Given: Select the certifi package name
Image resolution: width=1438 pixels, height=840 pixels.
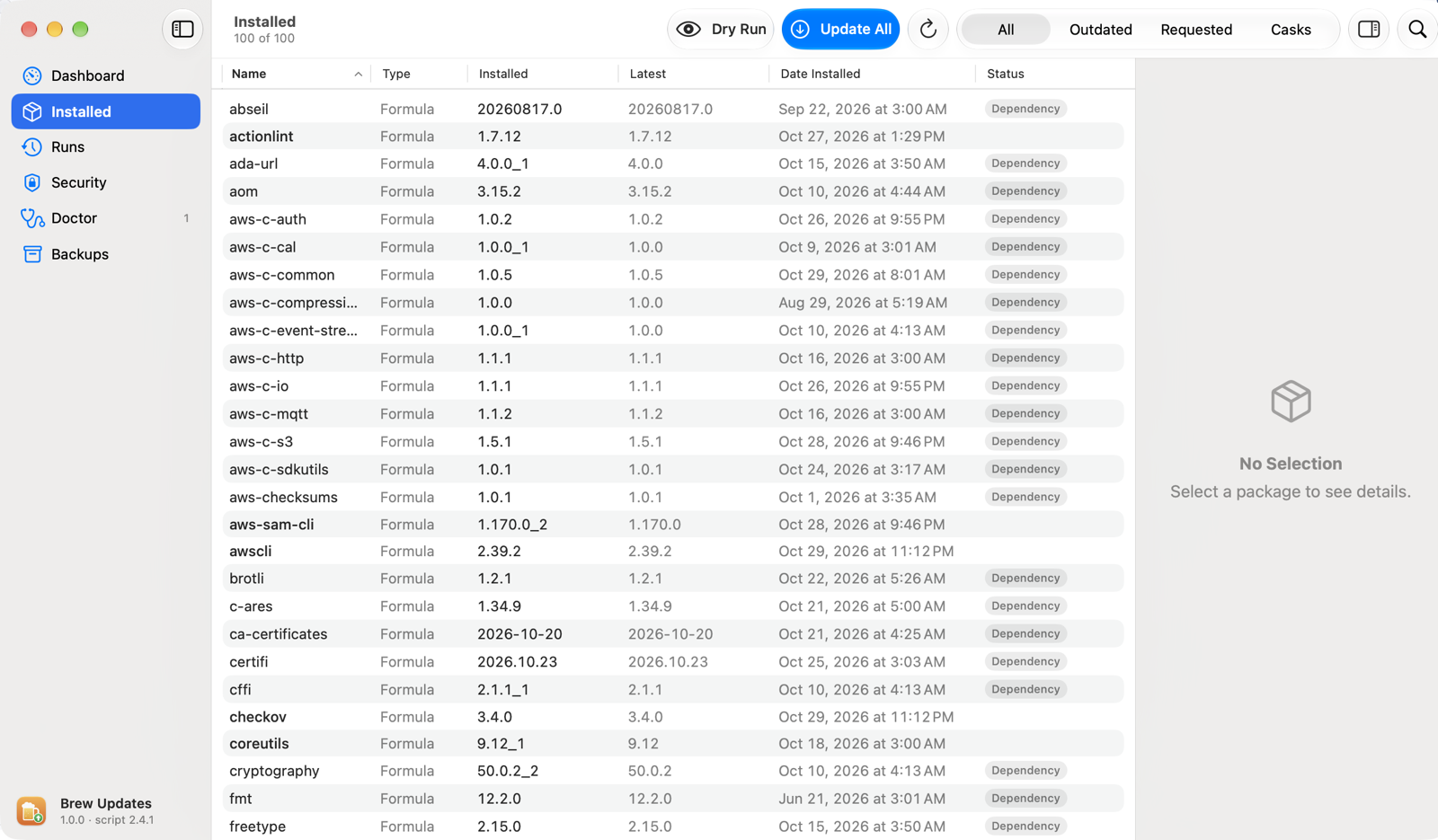Looking at the screenshot, I should click(248, 662).
